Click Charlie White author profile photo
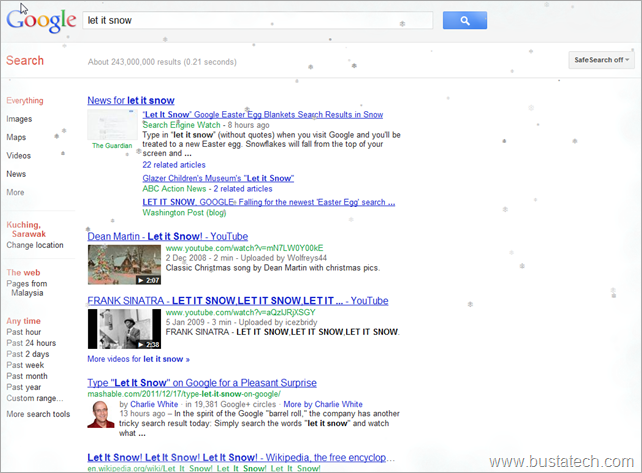Screen dimensions: 642x473 pyautogui.click(x=101, y=414)
